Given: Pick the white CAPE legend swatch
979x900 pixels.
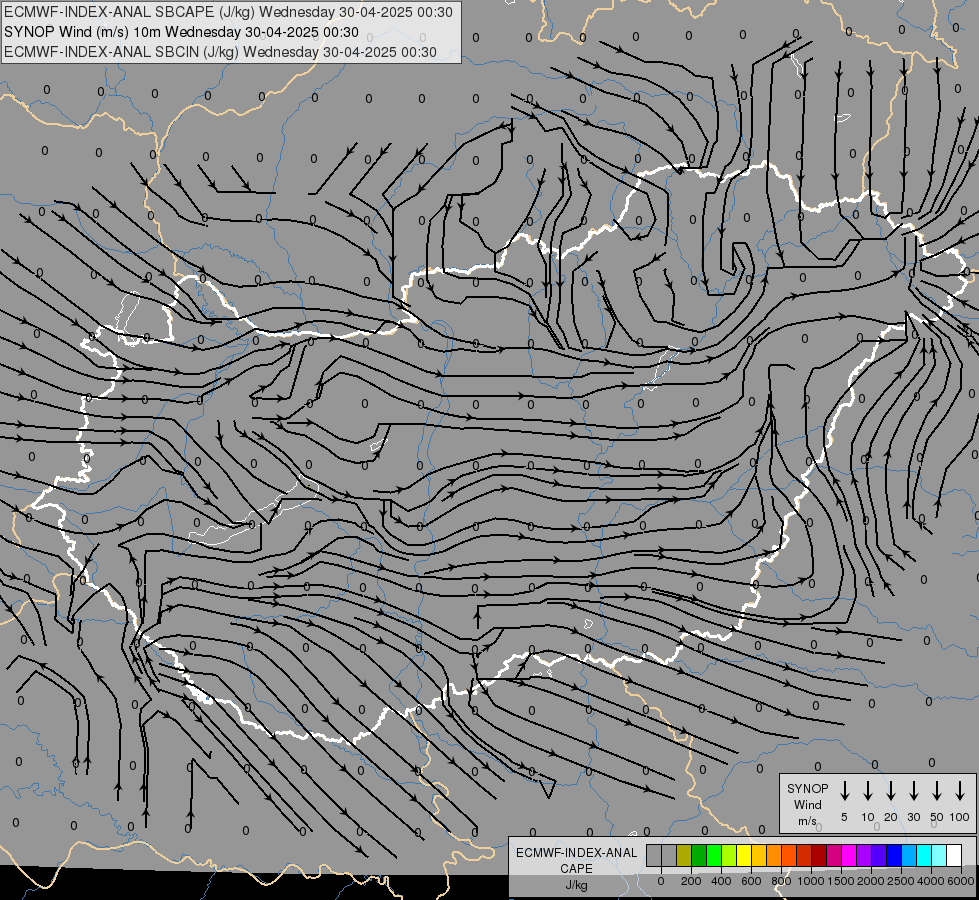Looking at the screenshot, I should tap(953, 855).
